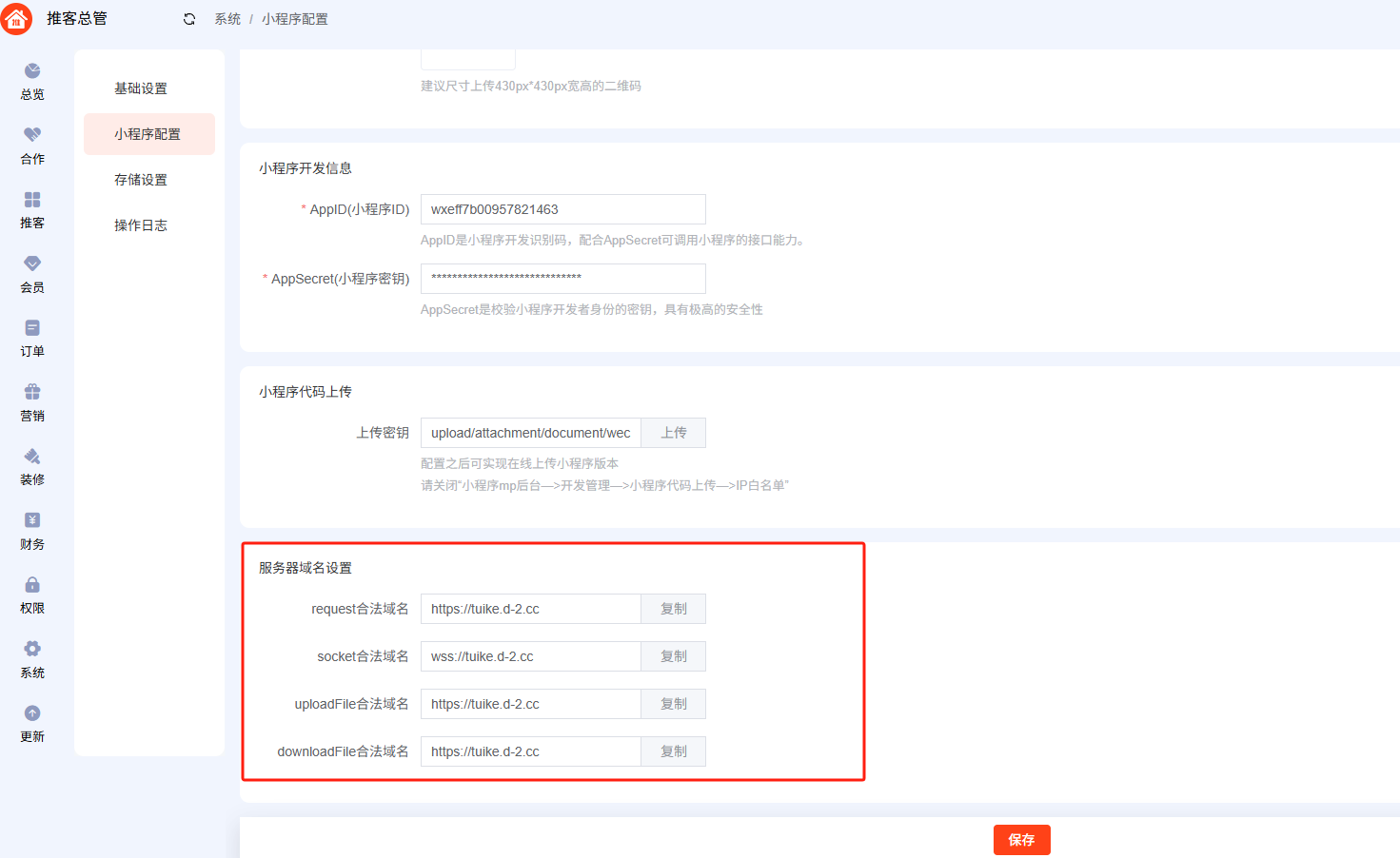Screen dimensions: 1400x858
Task: Open the 会员 members icon
Action: pyautogui.click(x=32, y=263)
